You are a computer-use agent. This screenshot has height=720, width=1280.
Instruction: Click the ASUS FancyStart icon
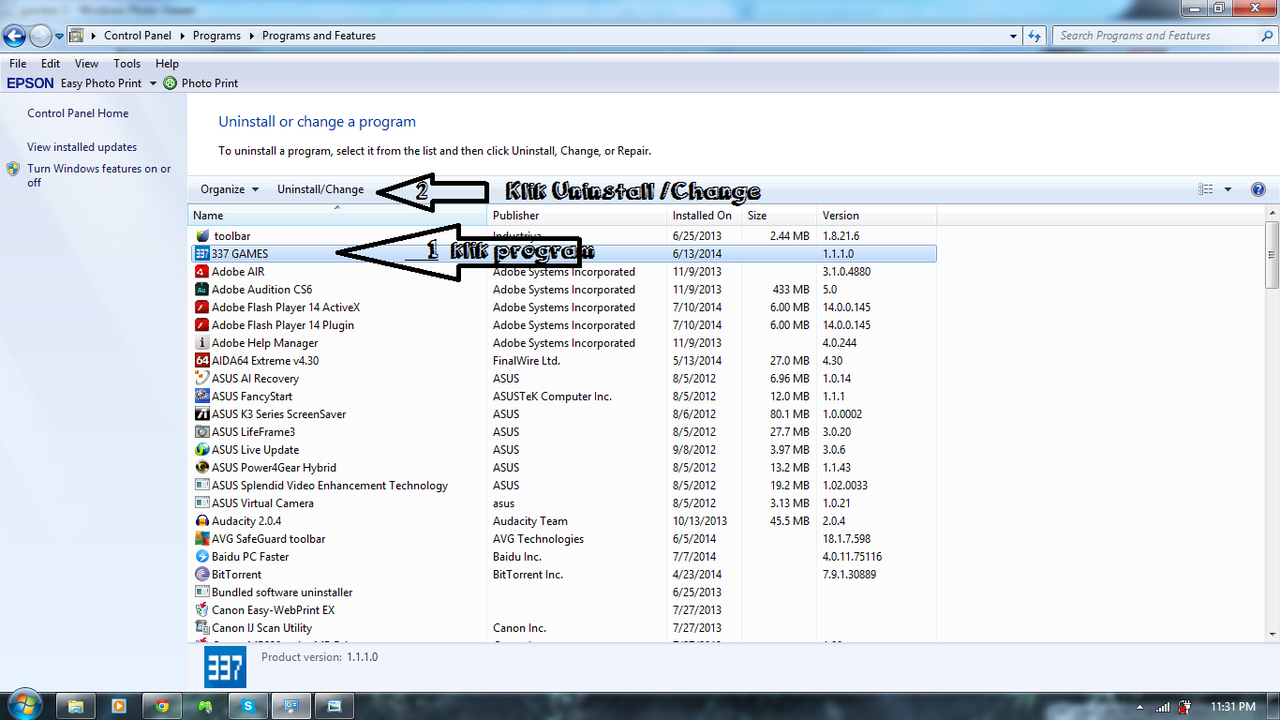click(203, 397)
